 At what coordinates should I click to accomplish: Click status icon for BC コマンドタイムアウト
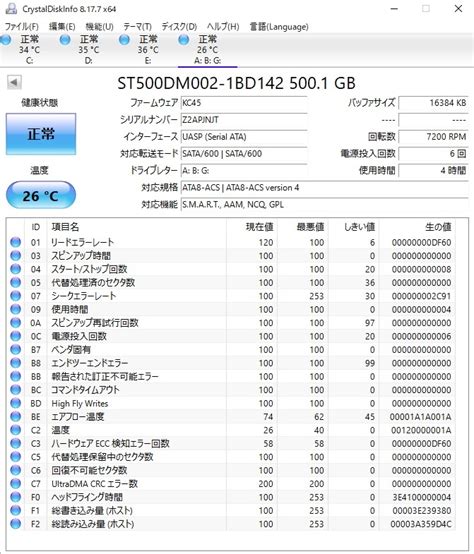(x=16, y=390)
